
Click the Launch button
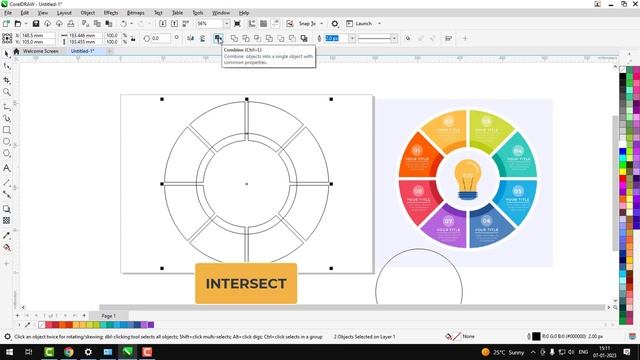[x=359, y=24]
